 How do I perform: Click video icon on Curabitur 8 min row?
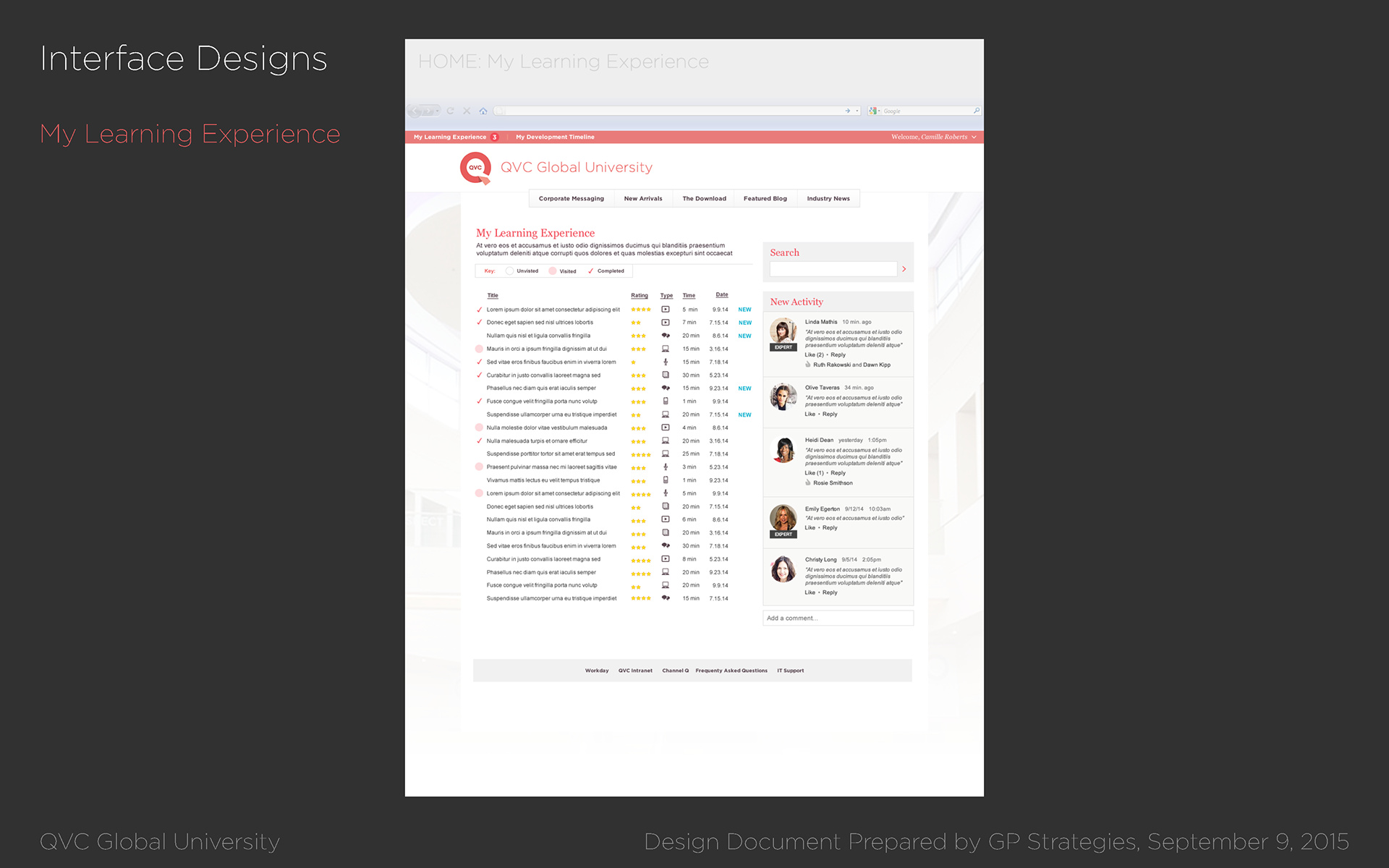(666, 559)
